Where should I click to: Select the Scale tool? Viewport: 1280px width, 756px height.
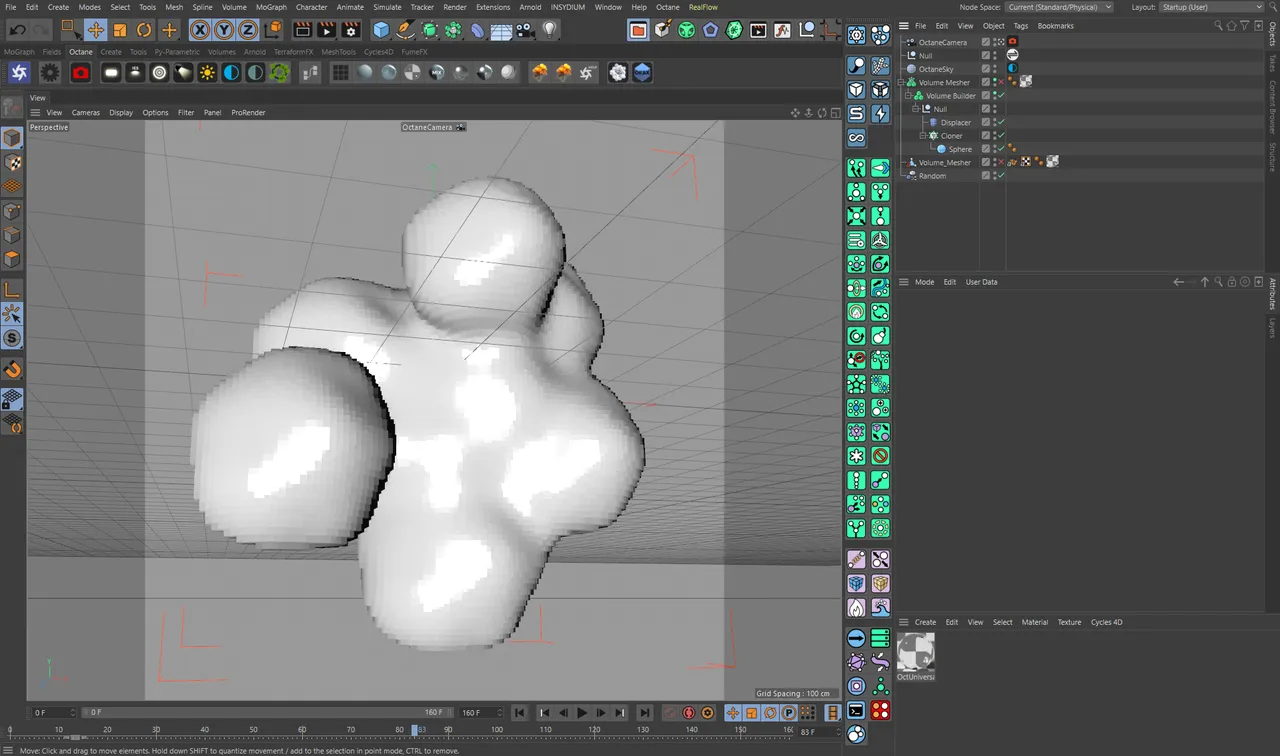[120, 30]
